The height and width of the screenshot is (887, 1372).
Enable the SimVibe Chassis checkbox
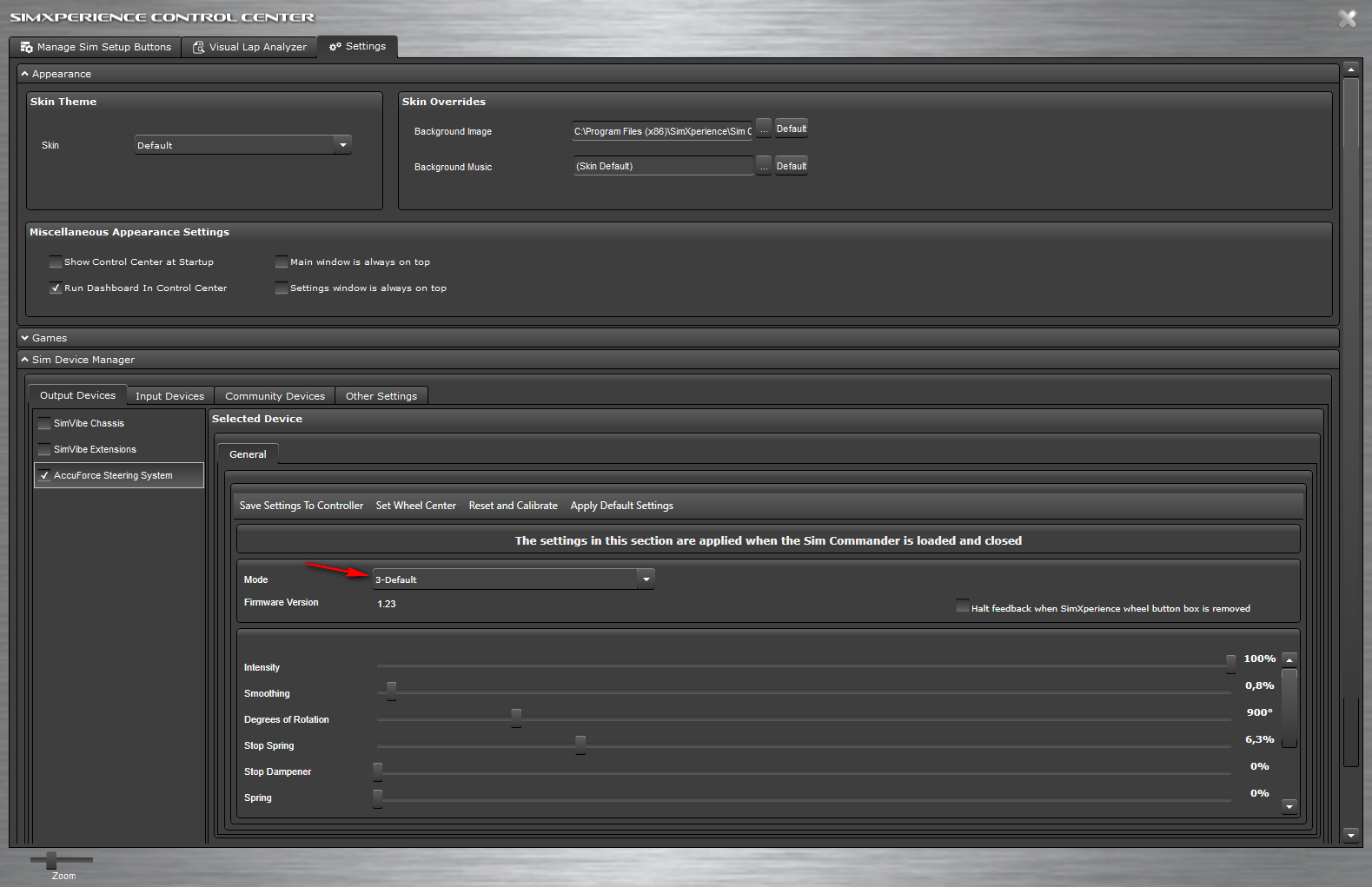coord(44,424)
